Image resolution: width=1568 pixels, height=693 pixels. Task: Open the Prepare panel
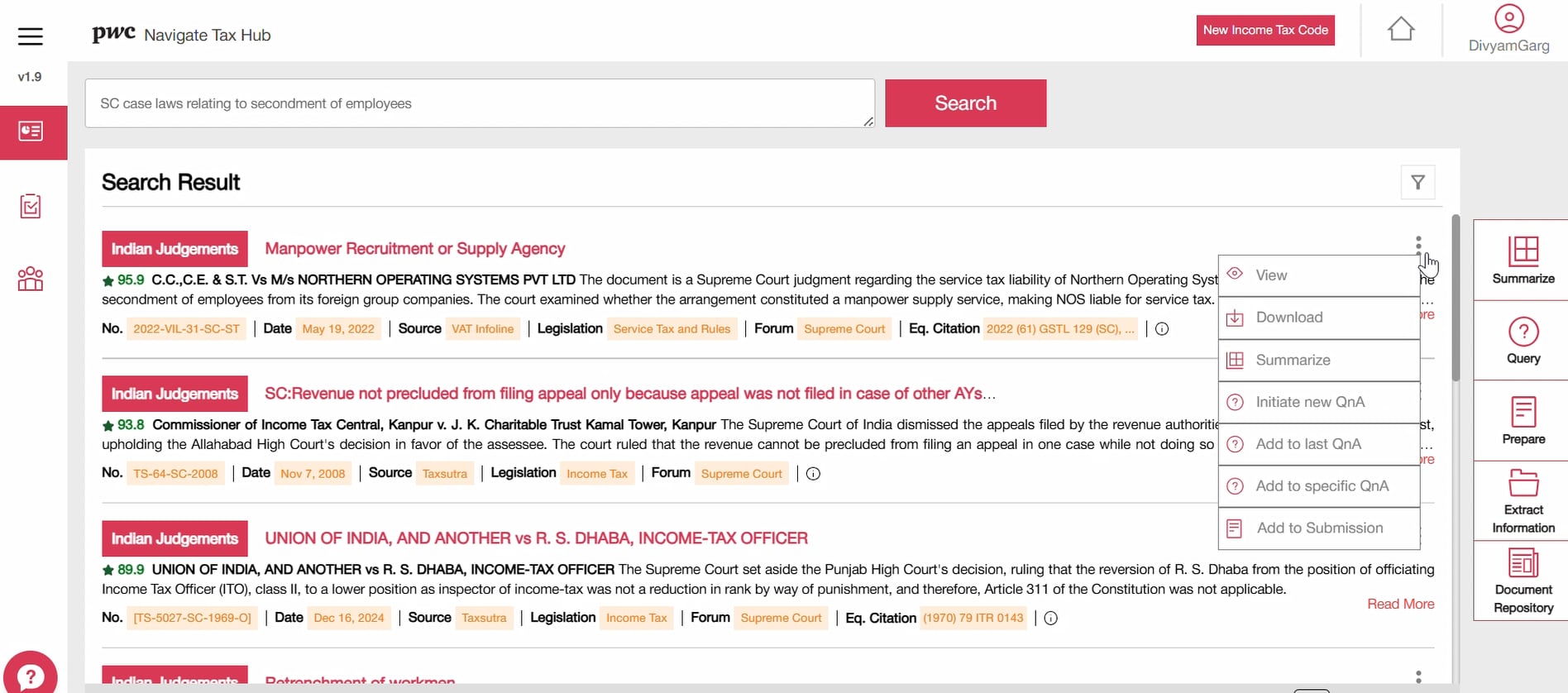[x=1523, y=421]
